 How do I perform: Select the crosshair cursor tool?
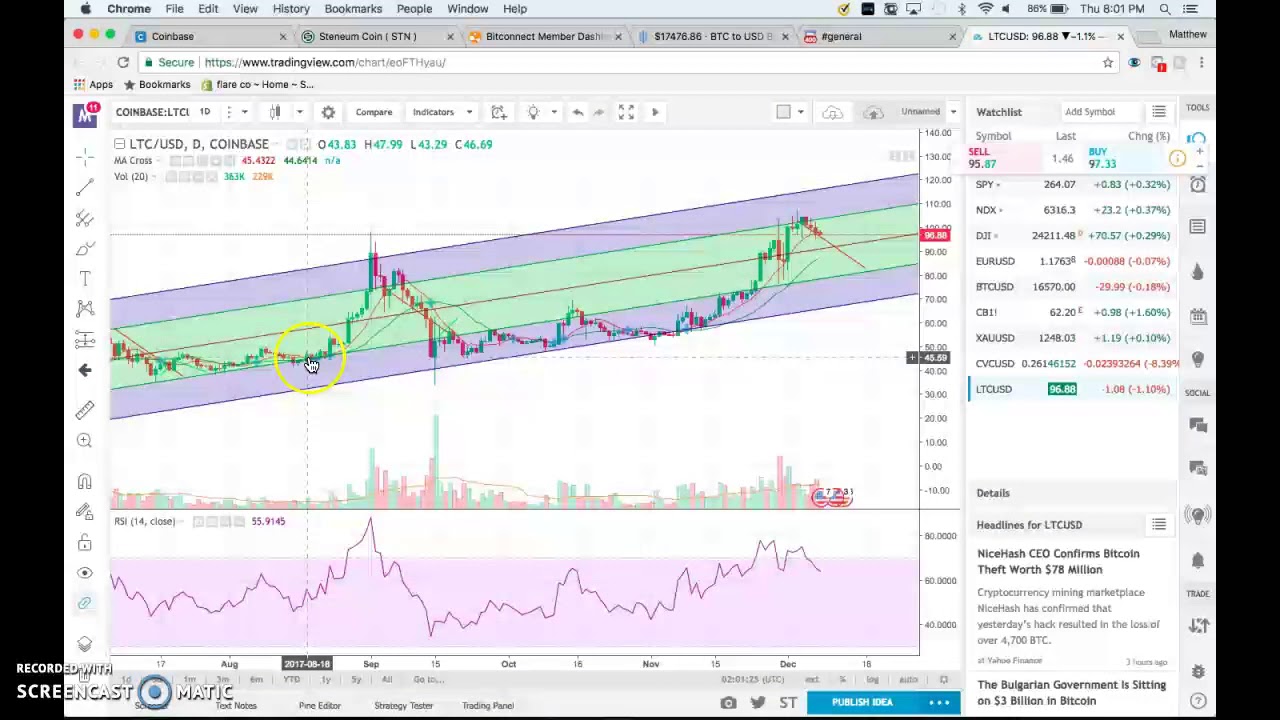[85, 156]
